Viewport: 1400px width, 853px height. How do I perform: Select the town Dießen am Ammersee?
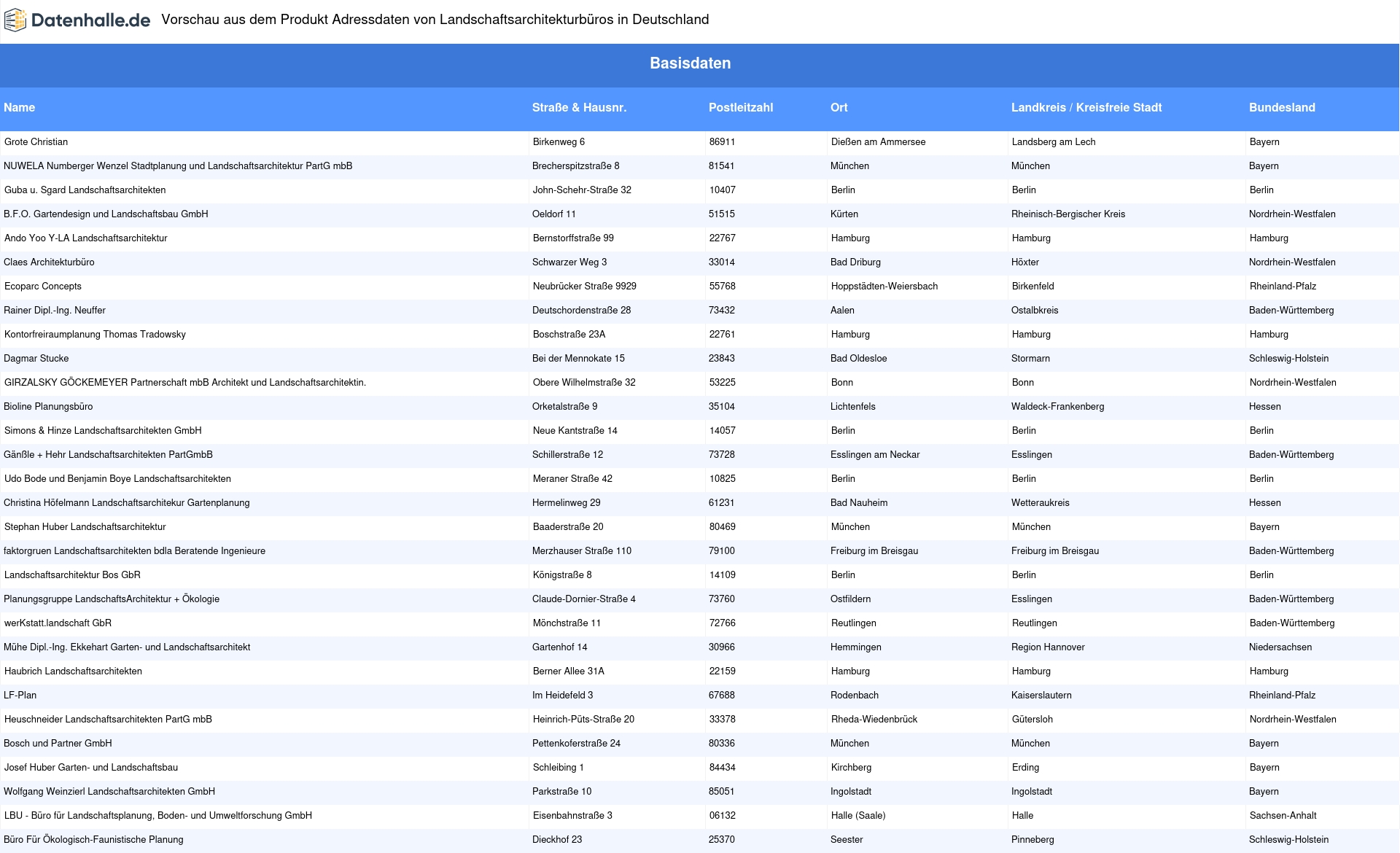[x=879, y=142]
